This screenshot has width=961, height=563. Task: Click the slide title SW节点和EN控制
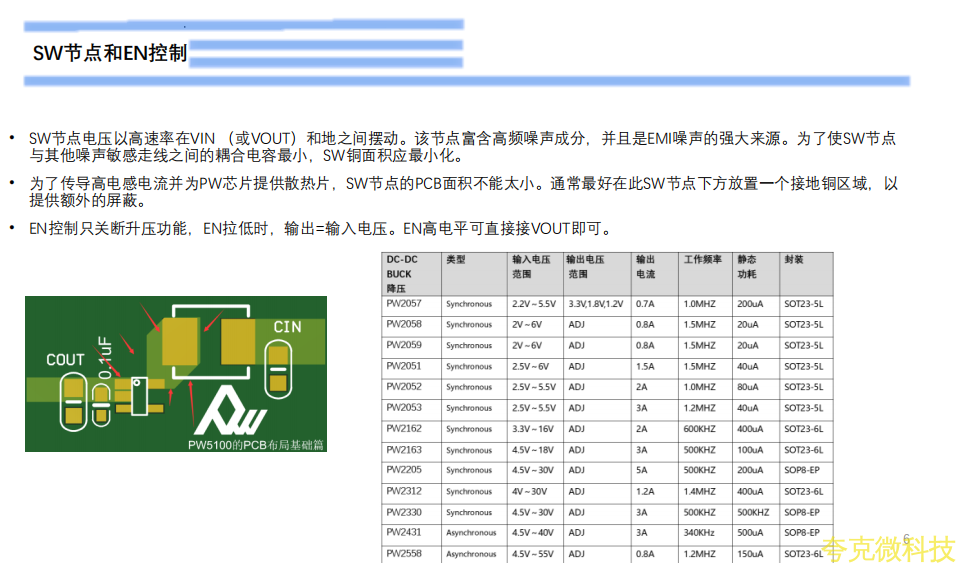click(x=110, y=54)
